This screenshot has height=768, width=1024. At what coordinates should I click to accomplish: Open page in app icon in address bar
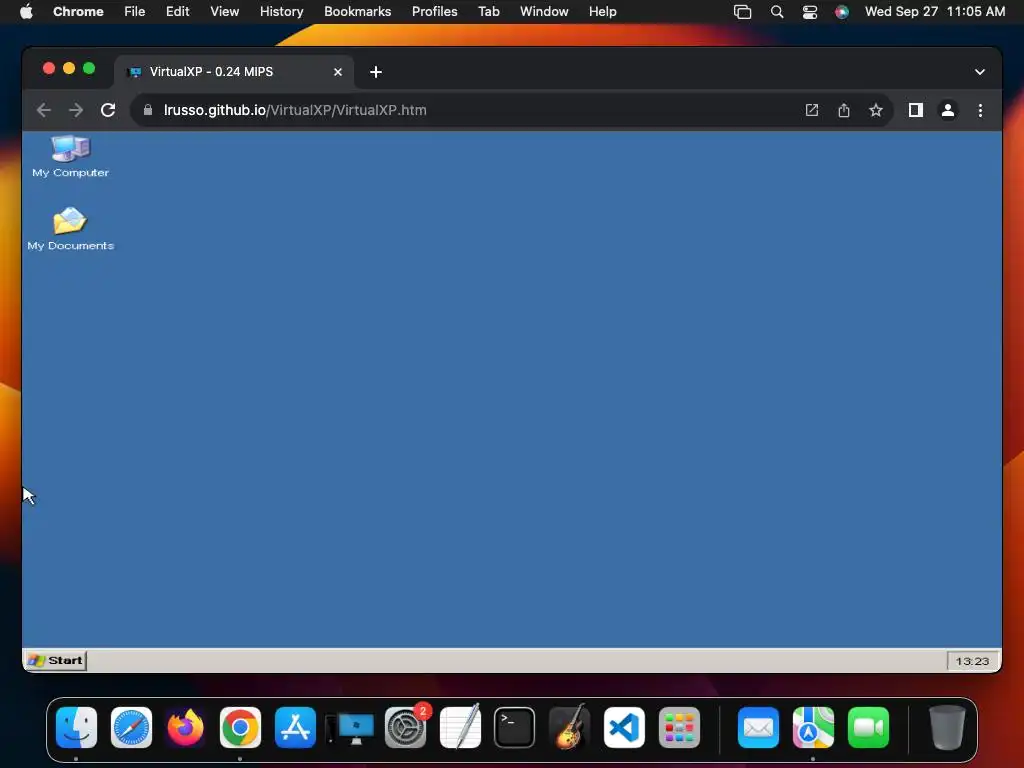tap(812, 110)
